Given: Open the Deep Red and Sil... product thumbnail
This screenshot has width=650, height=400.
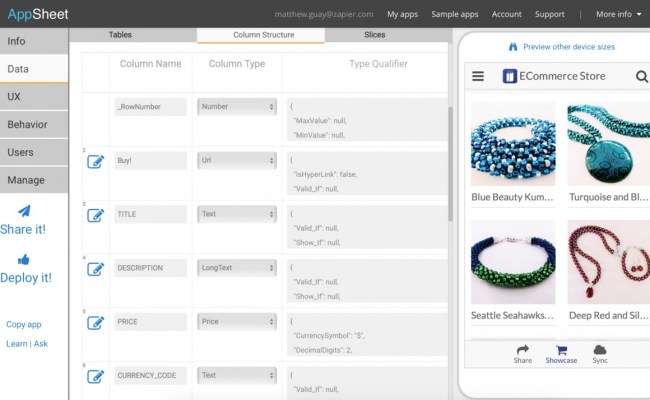Looking at the screenshot, I should tap(609, 262).
